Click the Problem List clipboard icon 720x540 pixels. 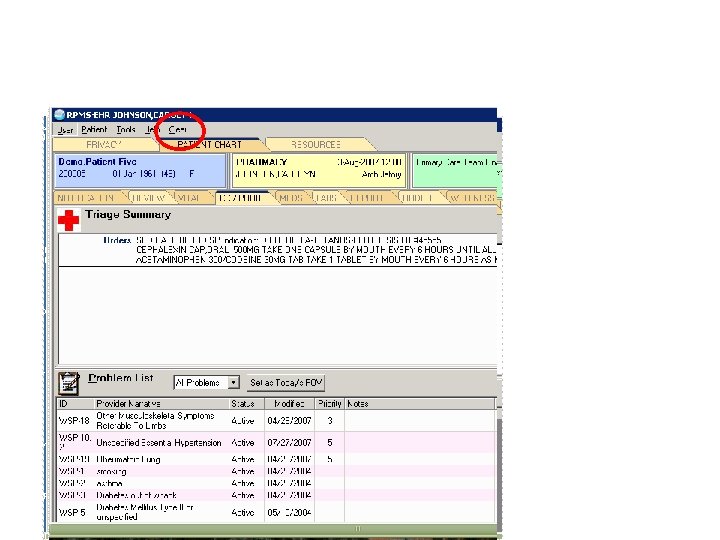click(69, 383)
